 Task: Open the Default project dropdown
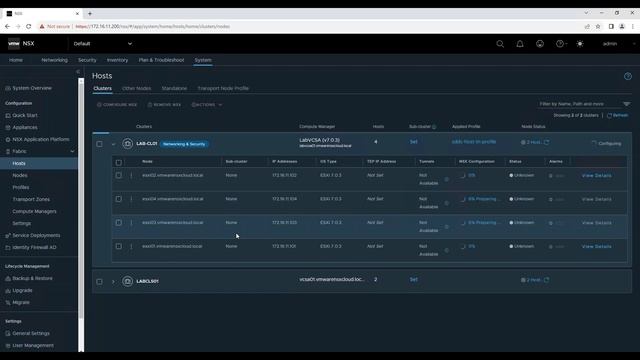coord(102,44)
